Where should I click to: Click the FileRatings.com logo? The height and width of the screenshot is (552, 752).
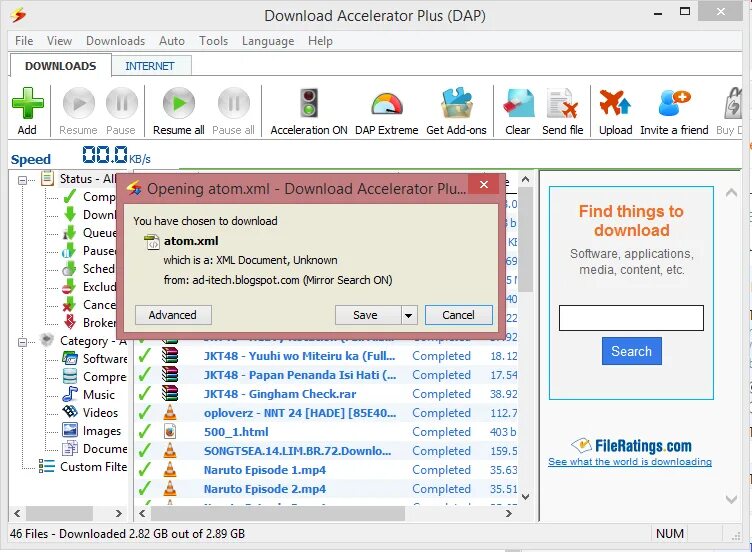click(631, 446)
